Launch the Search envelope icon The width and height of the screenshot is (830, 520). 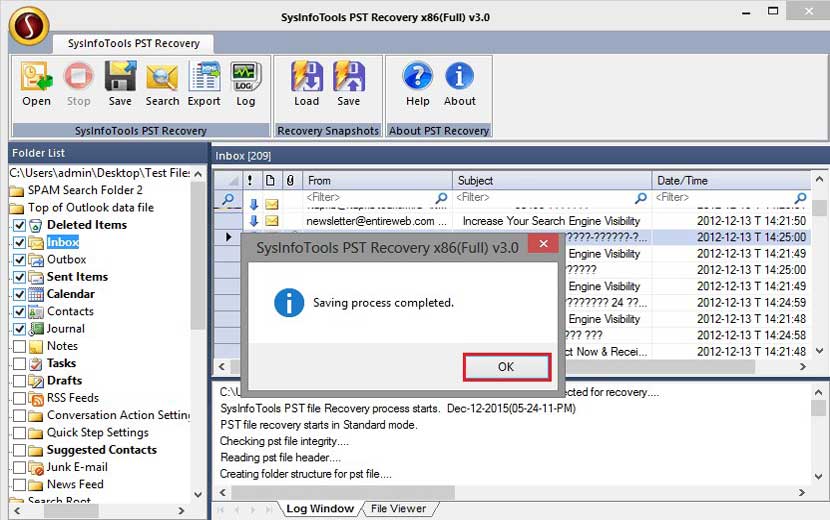(x=162, y=84)
